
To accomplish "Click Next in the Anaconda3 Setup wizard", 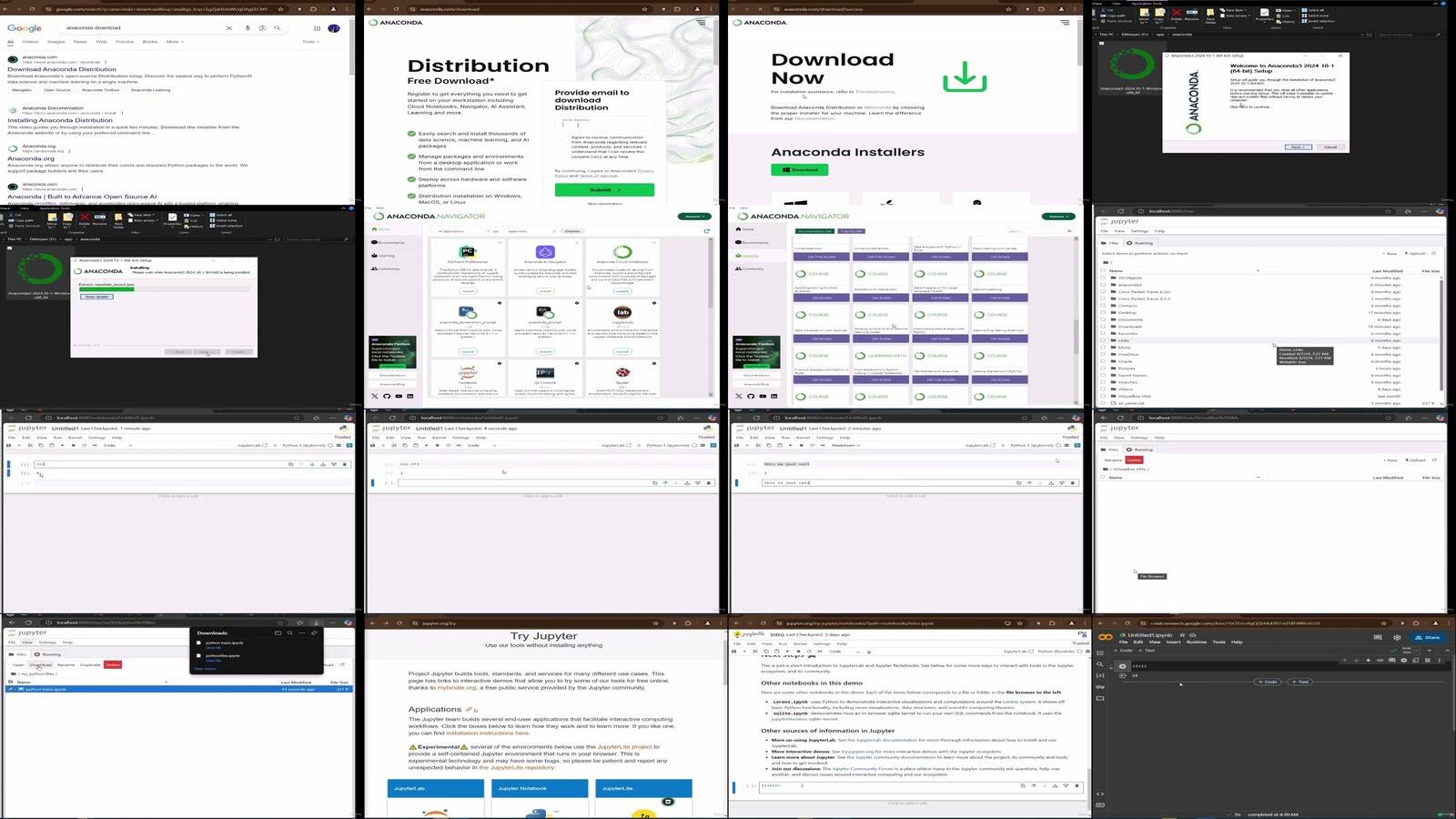I will 1297,147.
